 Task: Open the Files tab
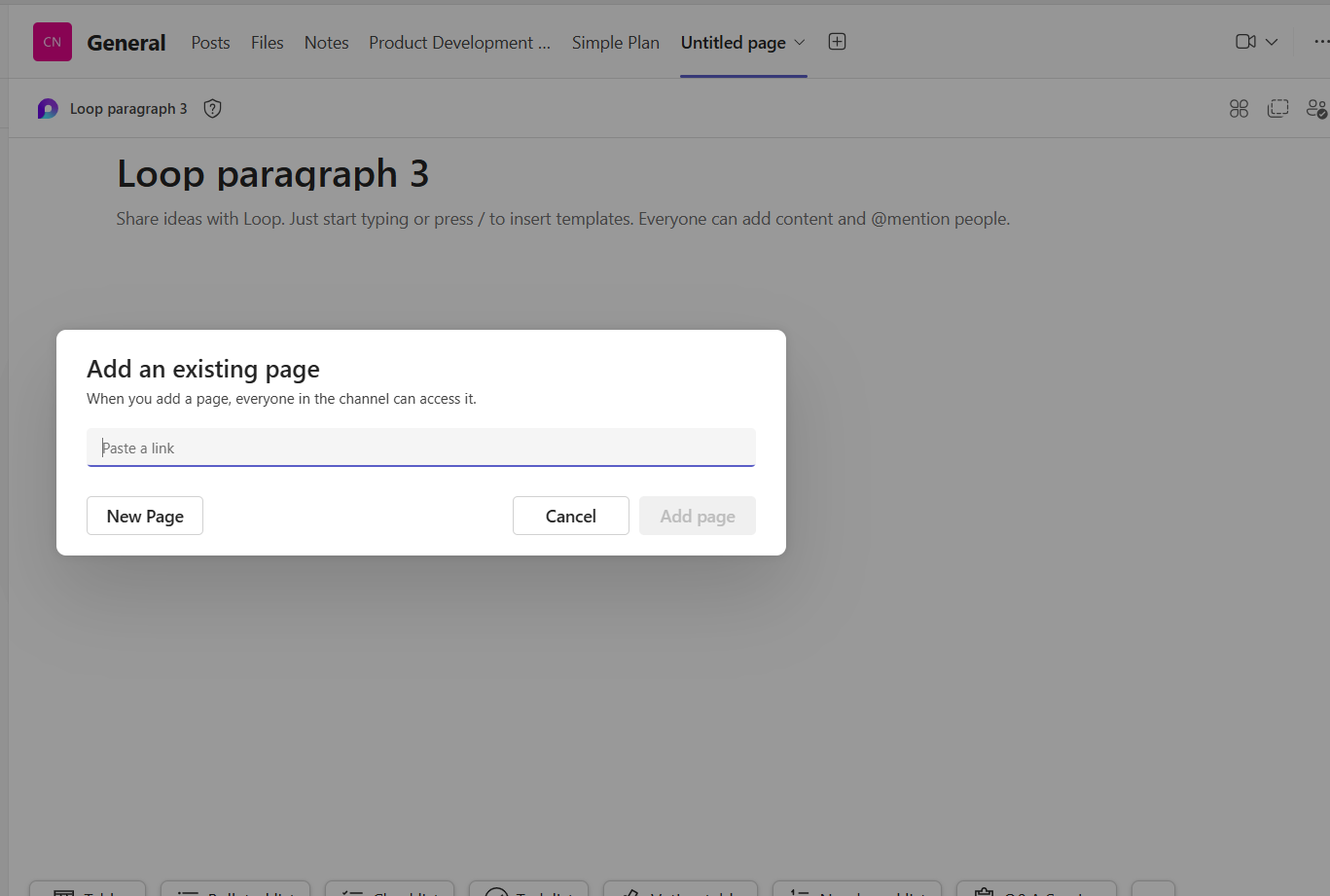click(268, 43)
